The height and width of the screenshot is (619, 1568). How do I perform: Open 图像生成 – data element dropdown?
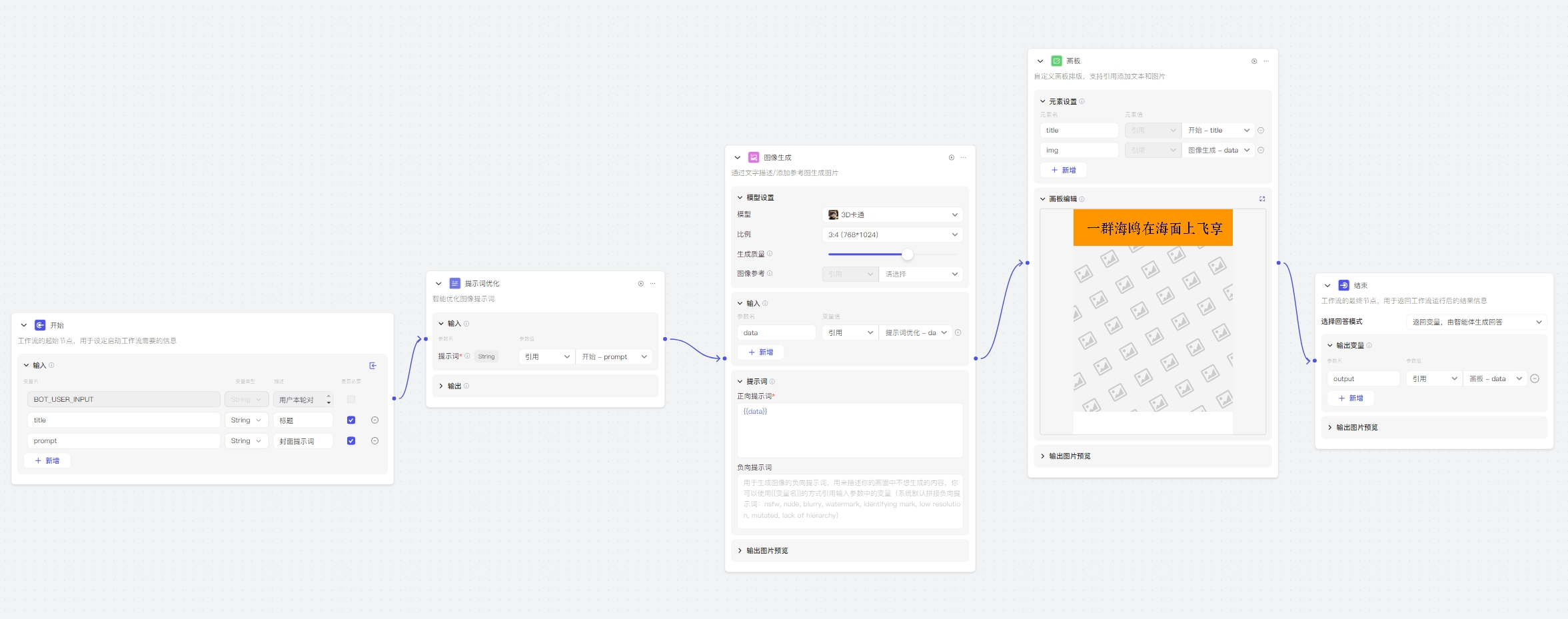pos(1218,150)
